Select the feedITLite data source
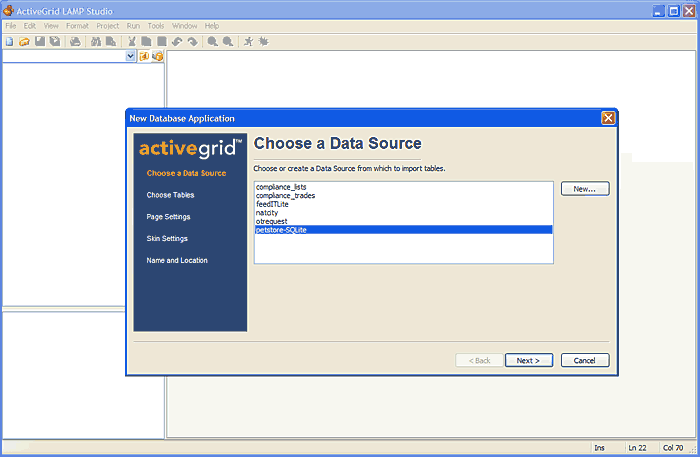 (272, 204)
